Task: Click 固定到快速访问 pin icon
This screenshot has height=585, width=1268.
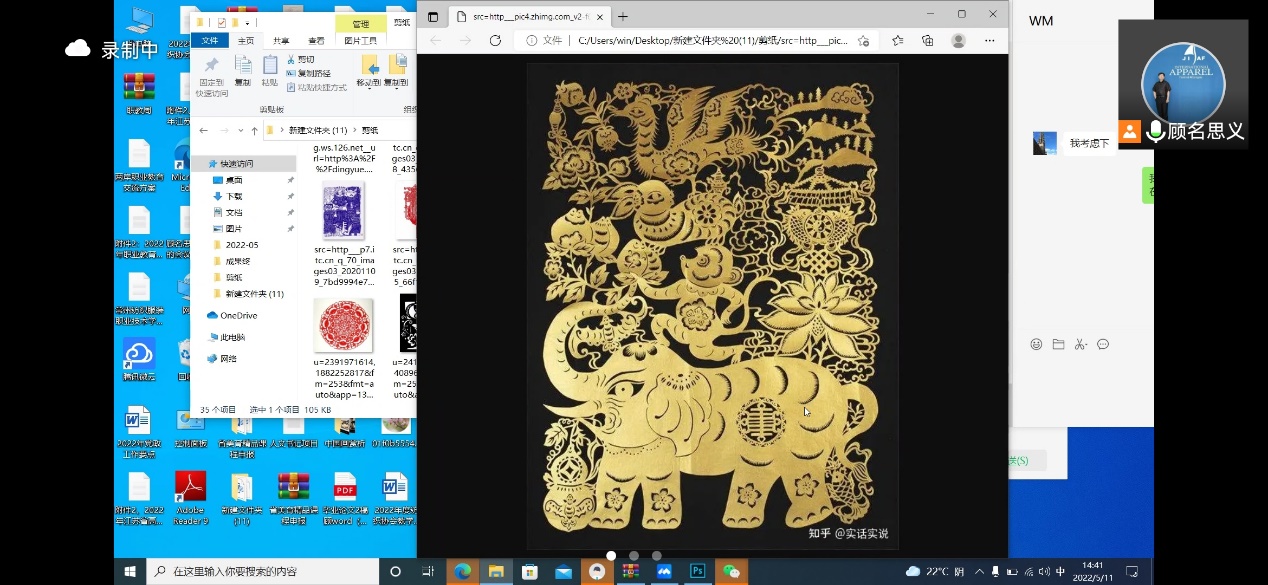Action: tap(211, 75)
